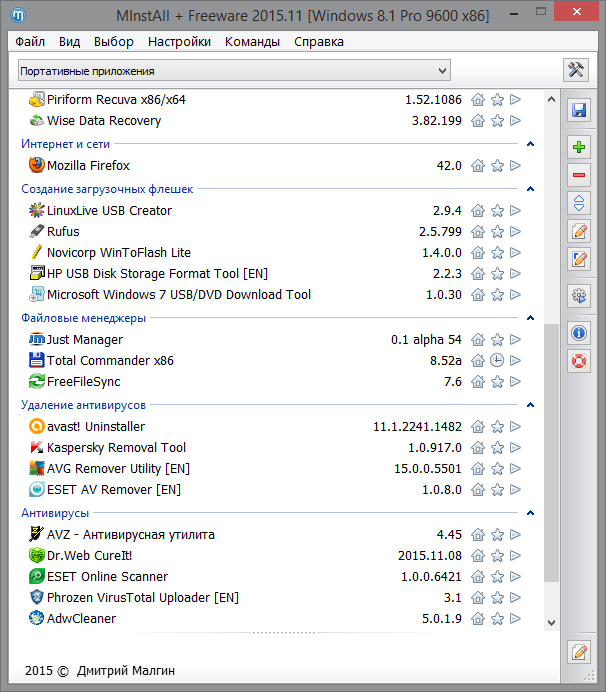The height and width of the screenshot is (692, 606).
Task: Click the red minus remove icon
Action: tap(579, 175)
